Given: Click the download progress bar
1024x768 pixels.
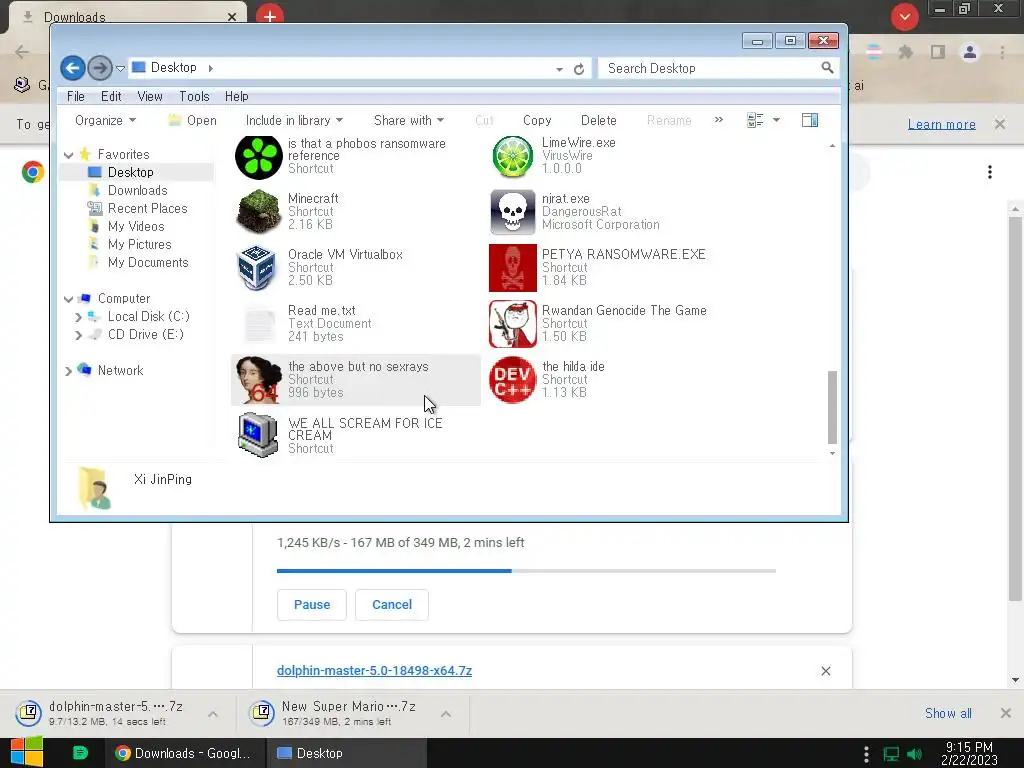Looking at the screenshot, I should tap(526, 571).
